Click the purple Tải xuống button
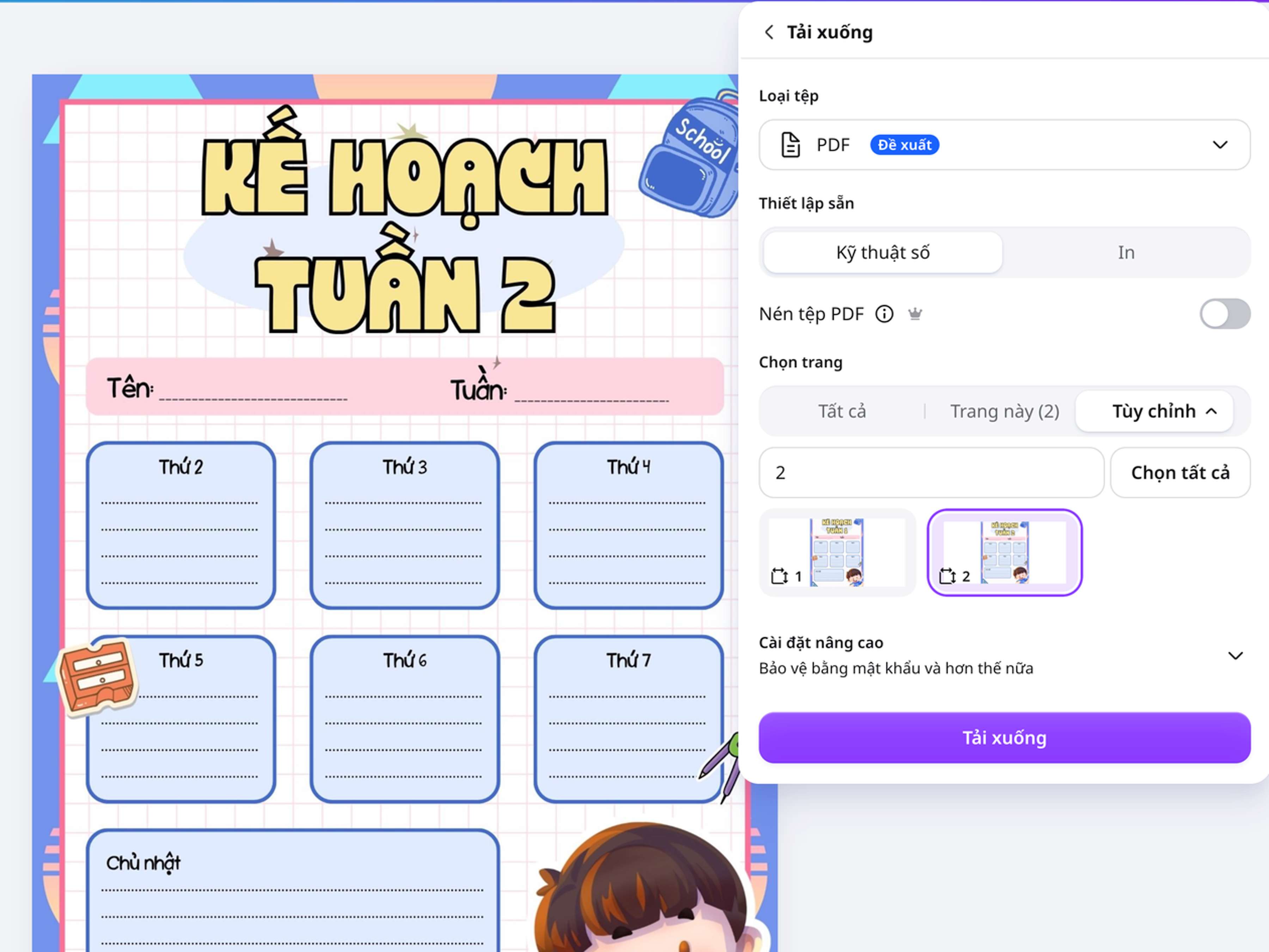 click(x=1005, y=737)
